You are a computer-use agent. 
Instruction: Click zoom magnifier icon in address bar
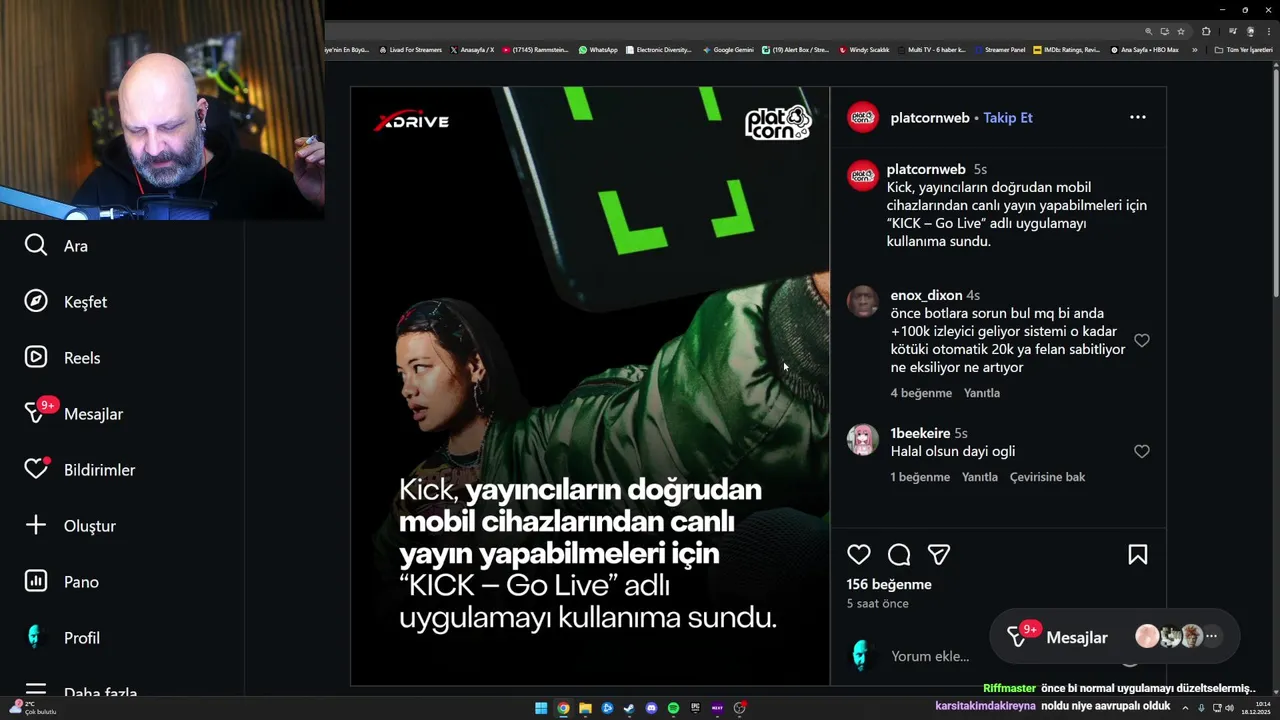pyautogui.click(x=1149, y=31)
